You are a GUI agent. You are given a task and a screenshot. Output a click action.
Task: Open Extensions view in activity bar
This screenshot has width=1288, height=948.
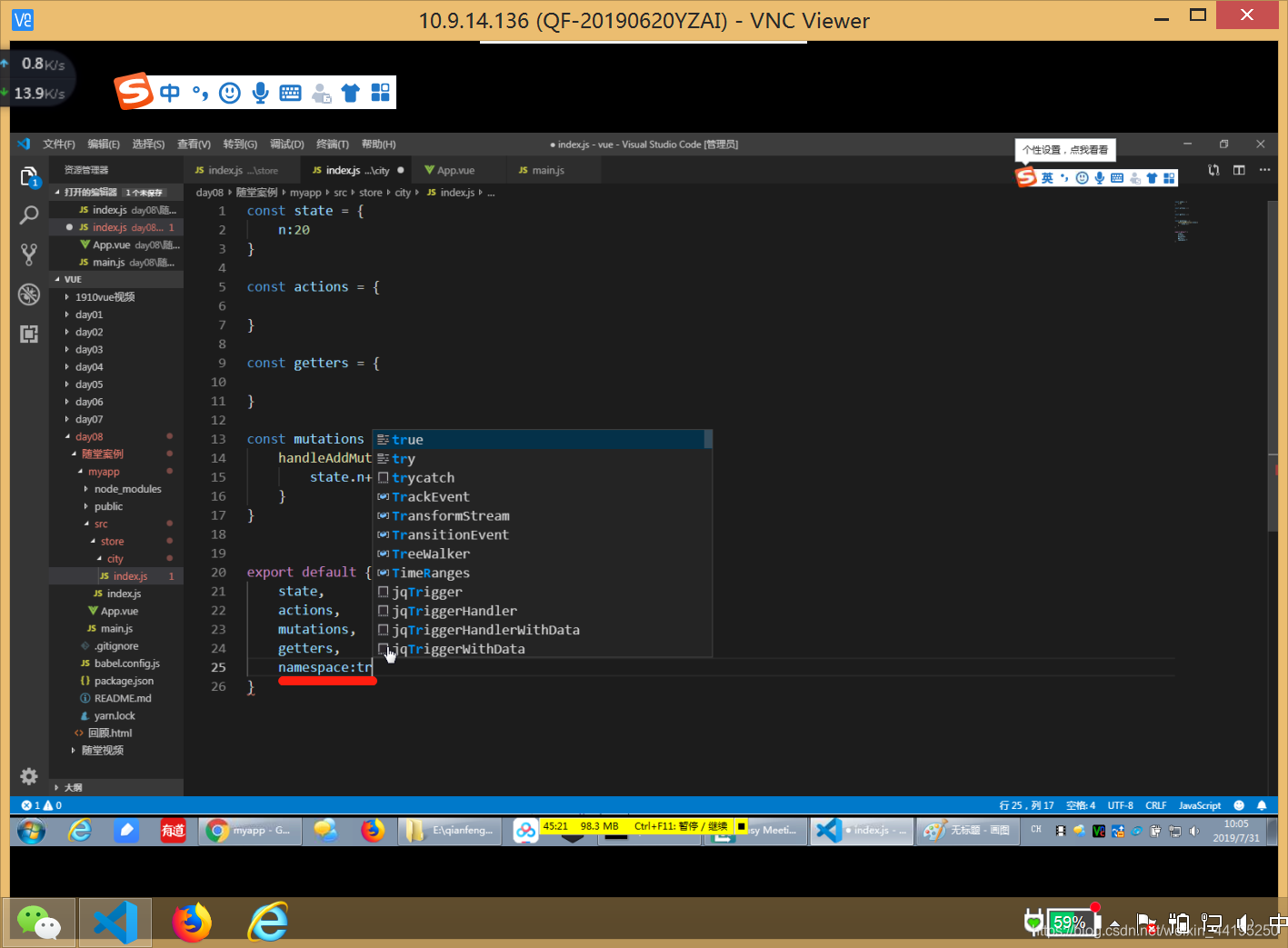tap(29, 334)
